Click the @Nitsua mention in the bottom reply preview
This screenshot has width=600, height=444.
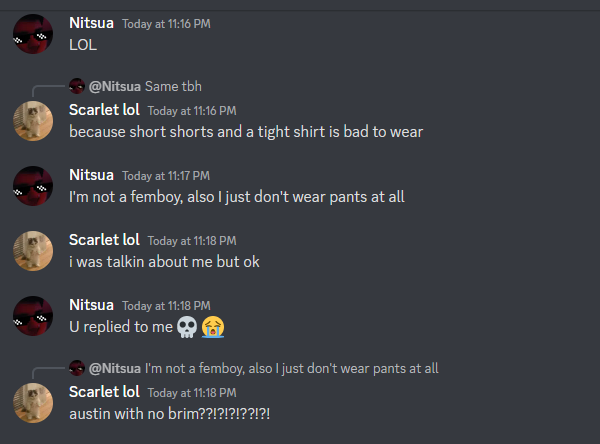point(114,369)
